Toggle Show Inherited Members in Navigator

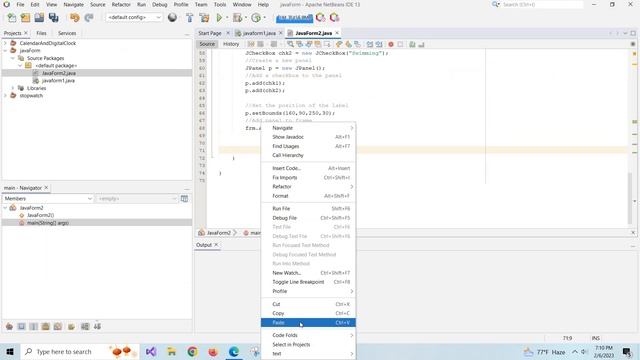9,327
